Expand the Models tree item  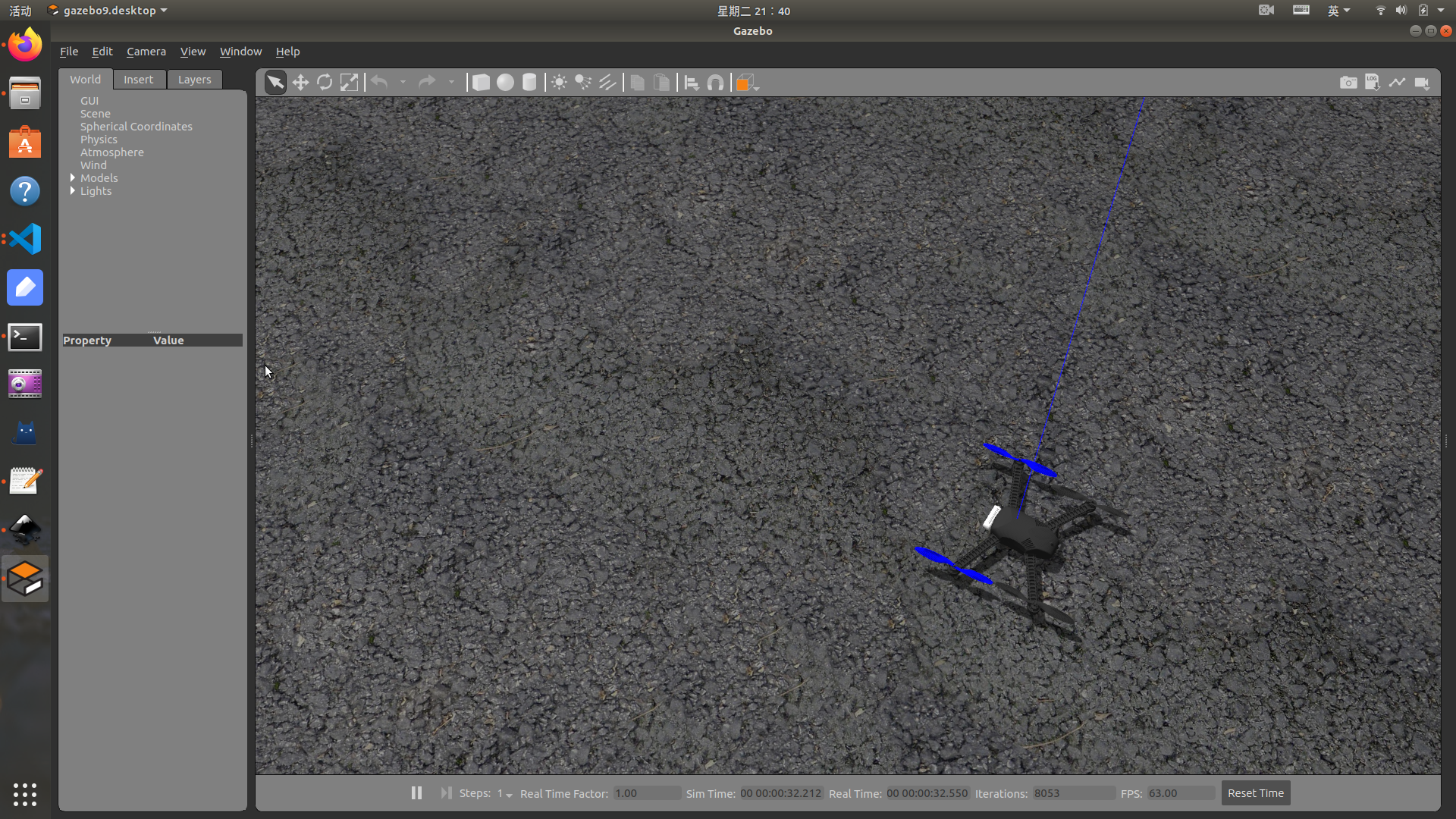(73, 178)
